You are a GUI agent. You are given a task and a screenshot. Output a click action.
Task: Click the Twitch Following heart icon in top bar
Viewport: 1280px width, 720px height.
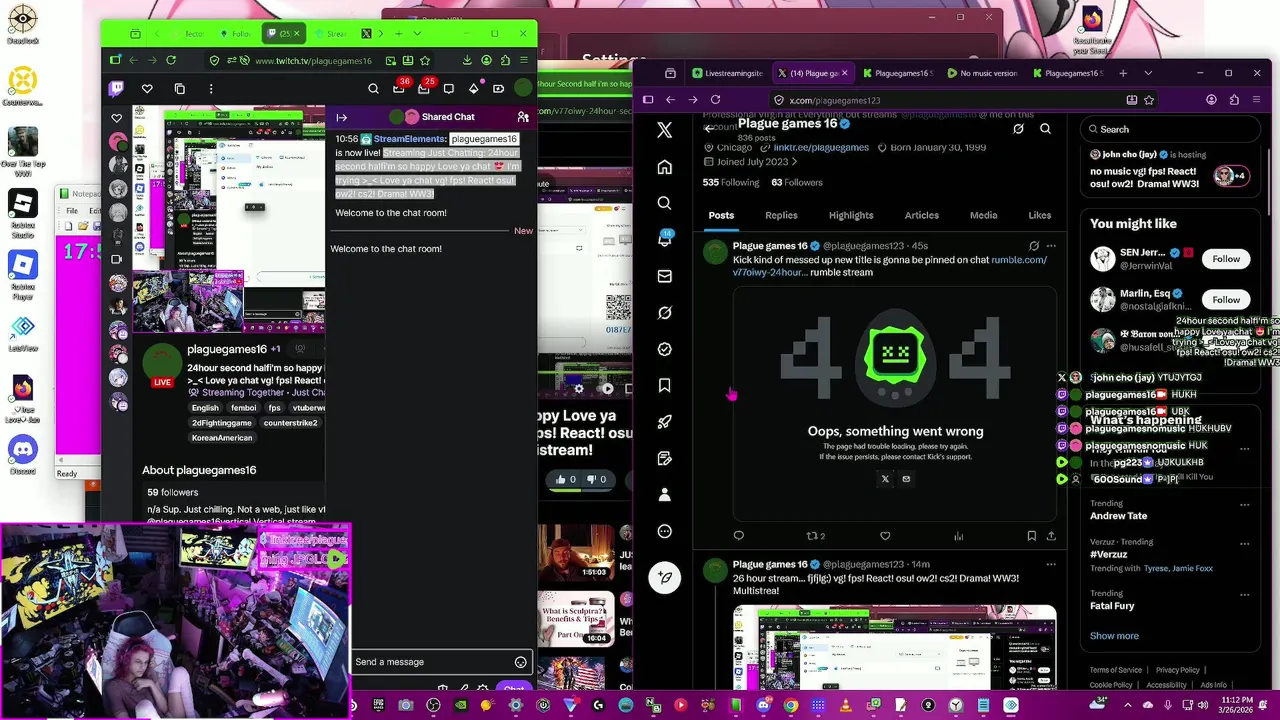[147, 89]
